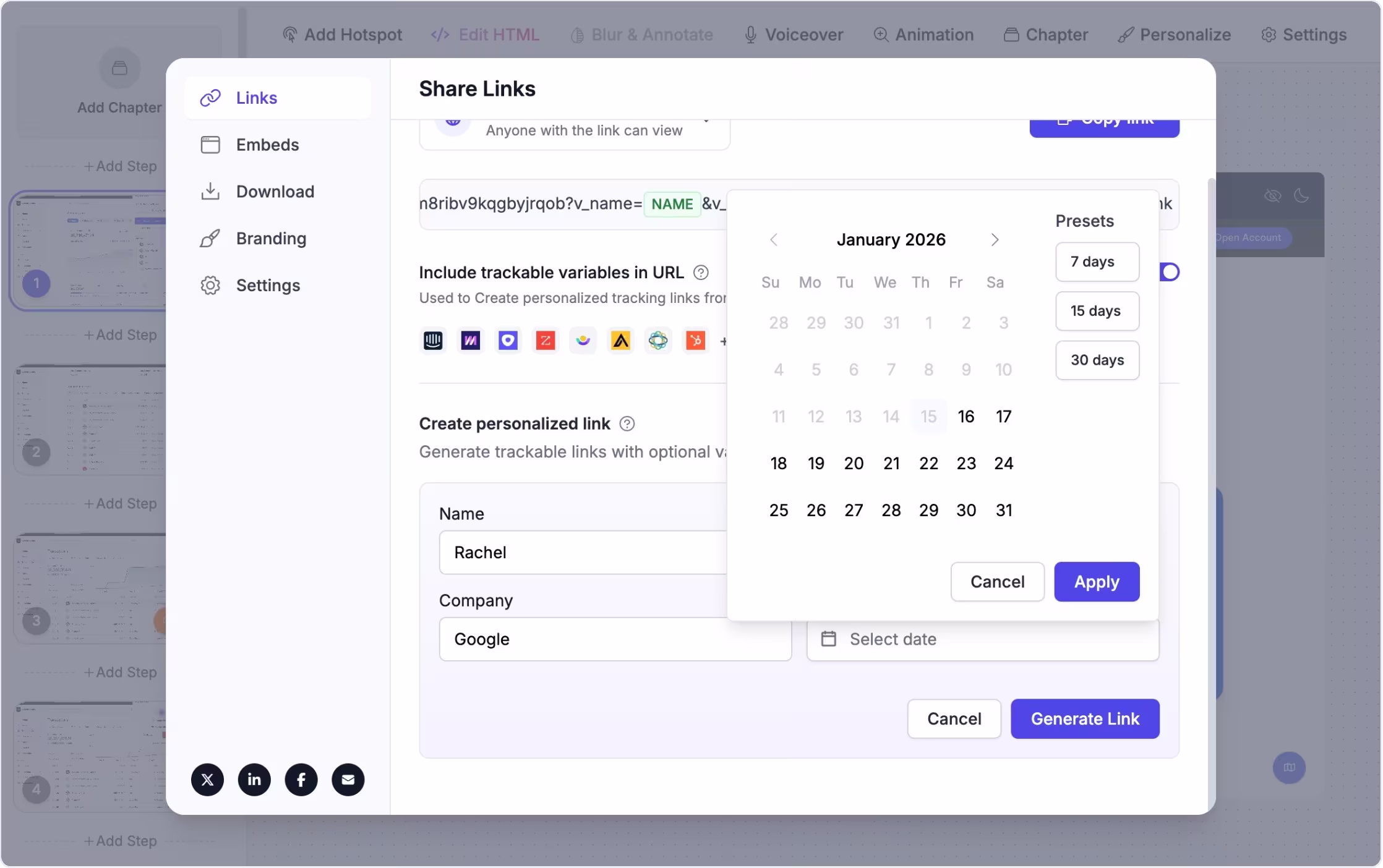The image size is (1383, 868).
Task: Go to next month in calendar
Action: pyautogui.click(x=995, y=239)
